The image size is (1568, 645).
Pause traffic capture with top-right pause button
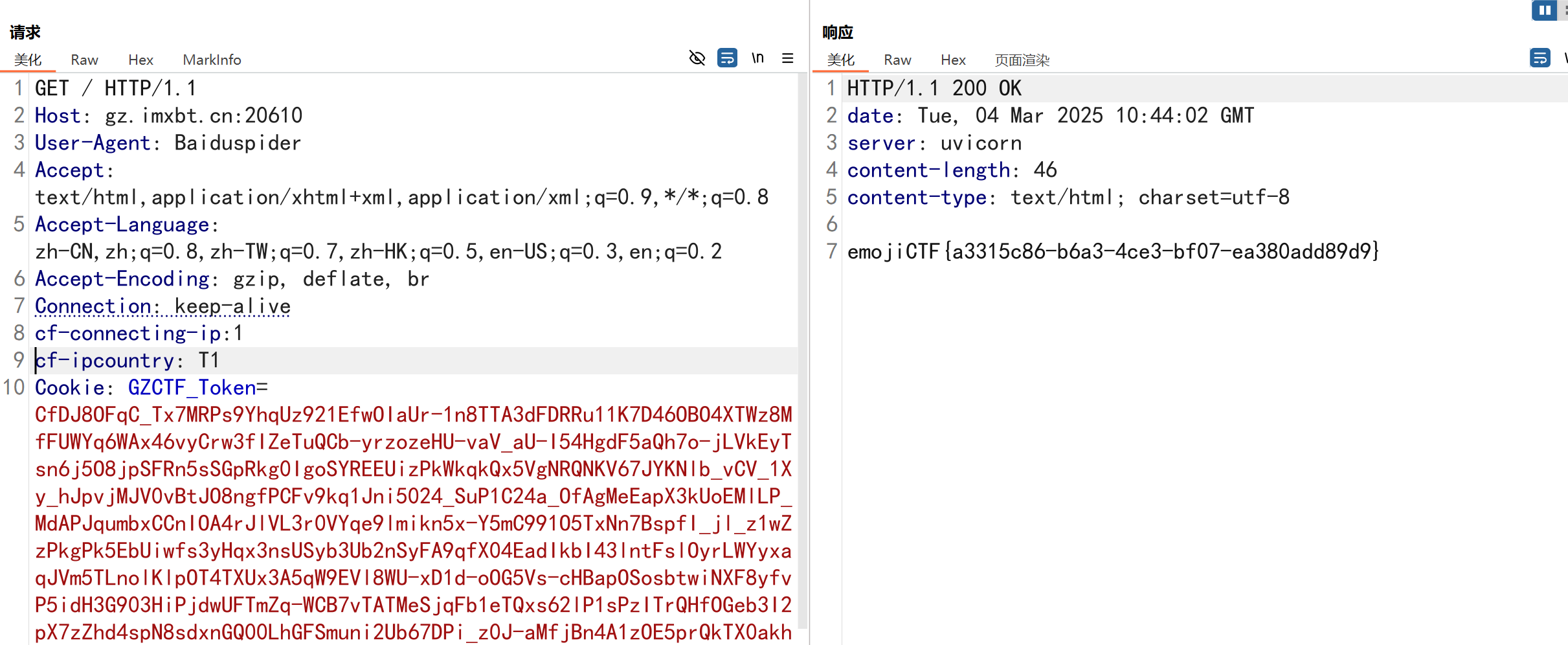1544,10
